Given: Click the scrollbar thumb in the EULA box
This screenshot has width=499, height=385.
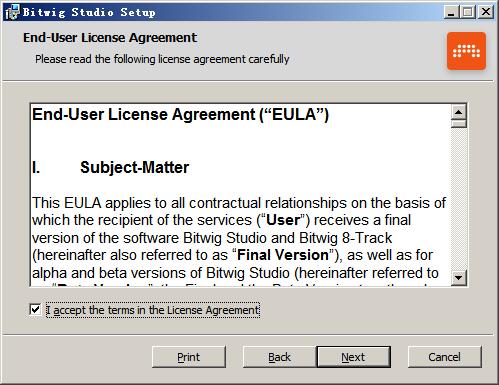Looking at the screenshot, I should pos(459,124).
